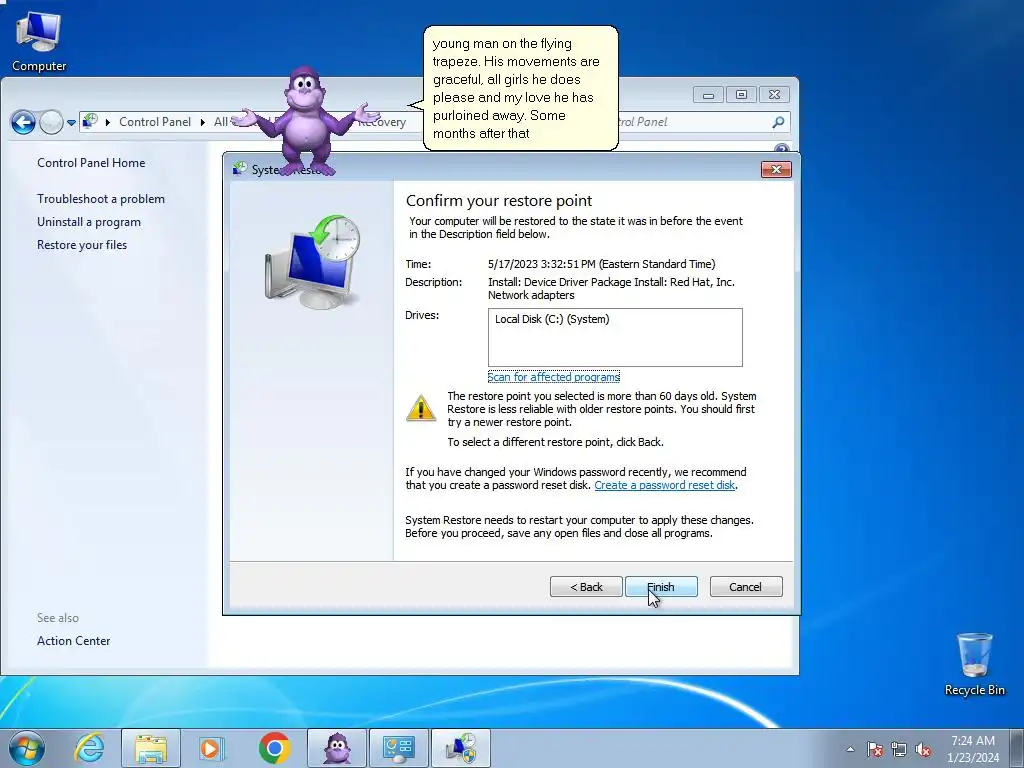Click the address bar Recovery icon
Viewport: 1024px width, 768px height.
(x=90, y=121)
